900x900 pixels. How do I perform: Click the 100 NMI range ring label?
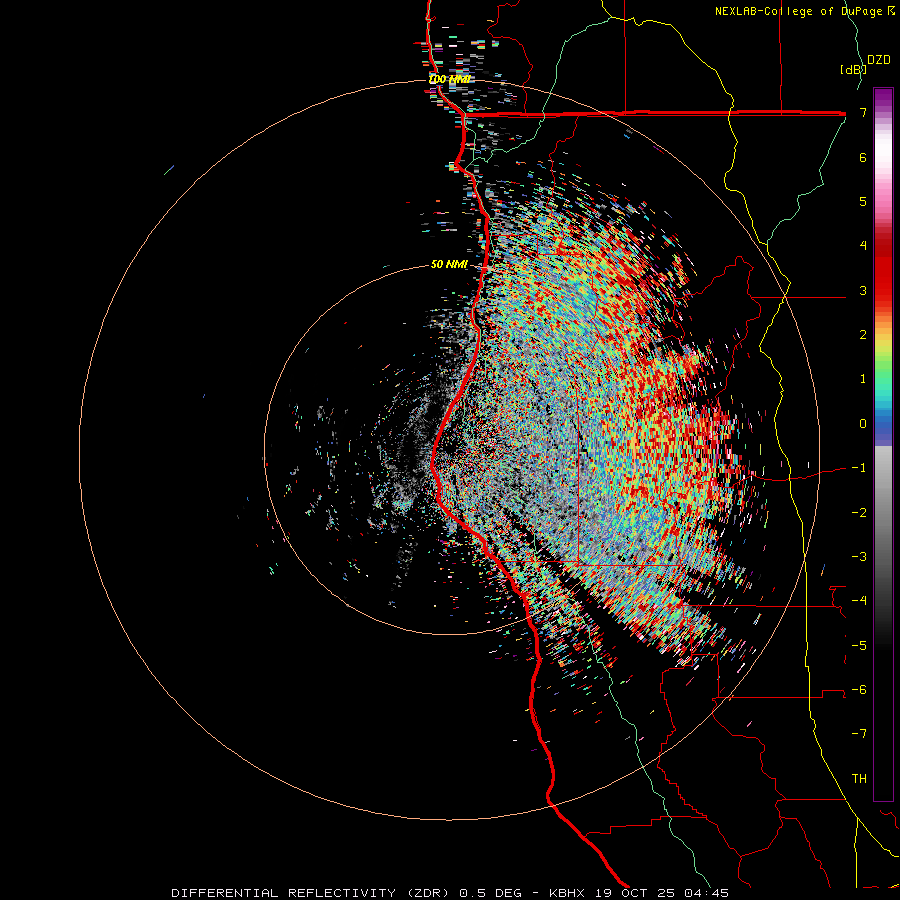tap(450, 79)
